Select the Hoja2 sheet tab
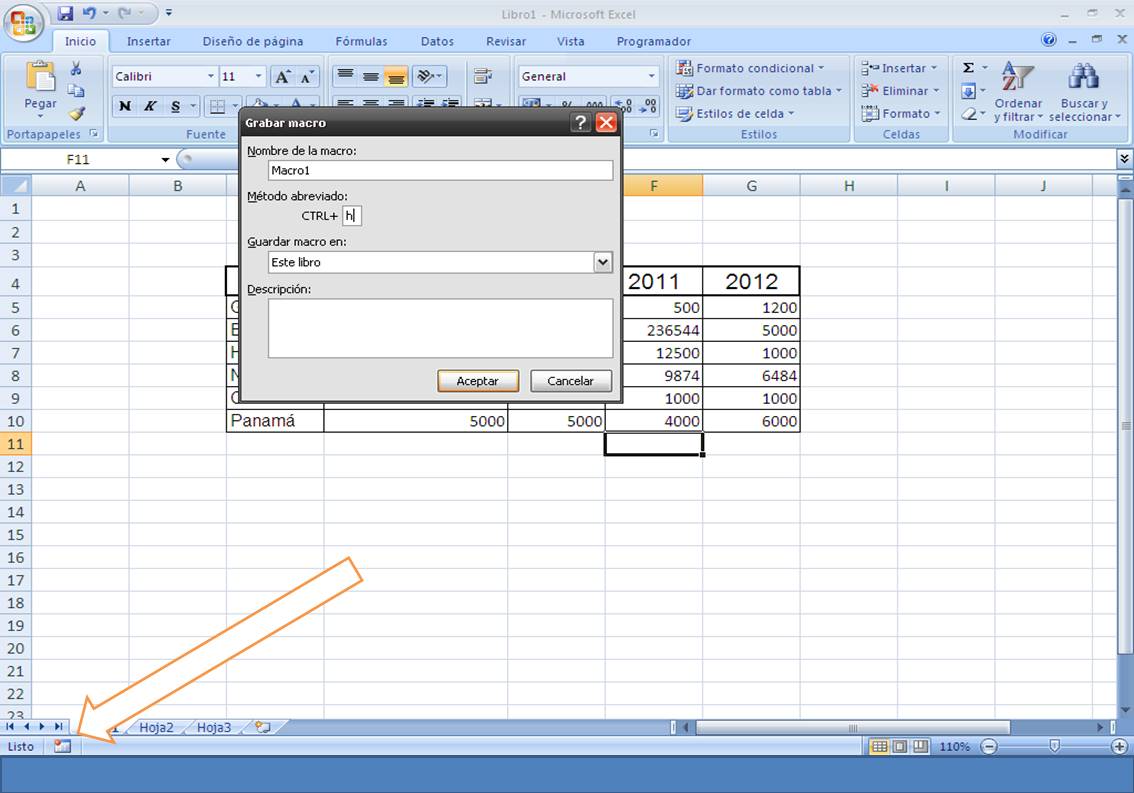The width and height of the screenshot is (1134, 793). click(x=156, y=727)
